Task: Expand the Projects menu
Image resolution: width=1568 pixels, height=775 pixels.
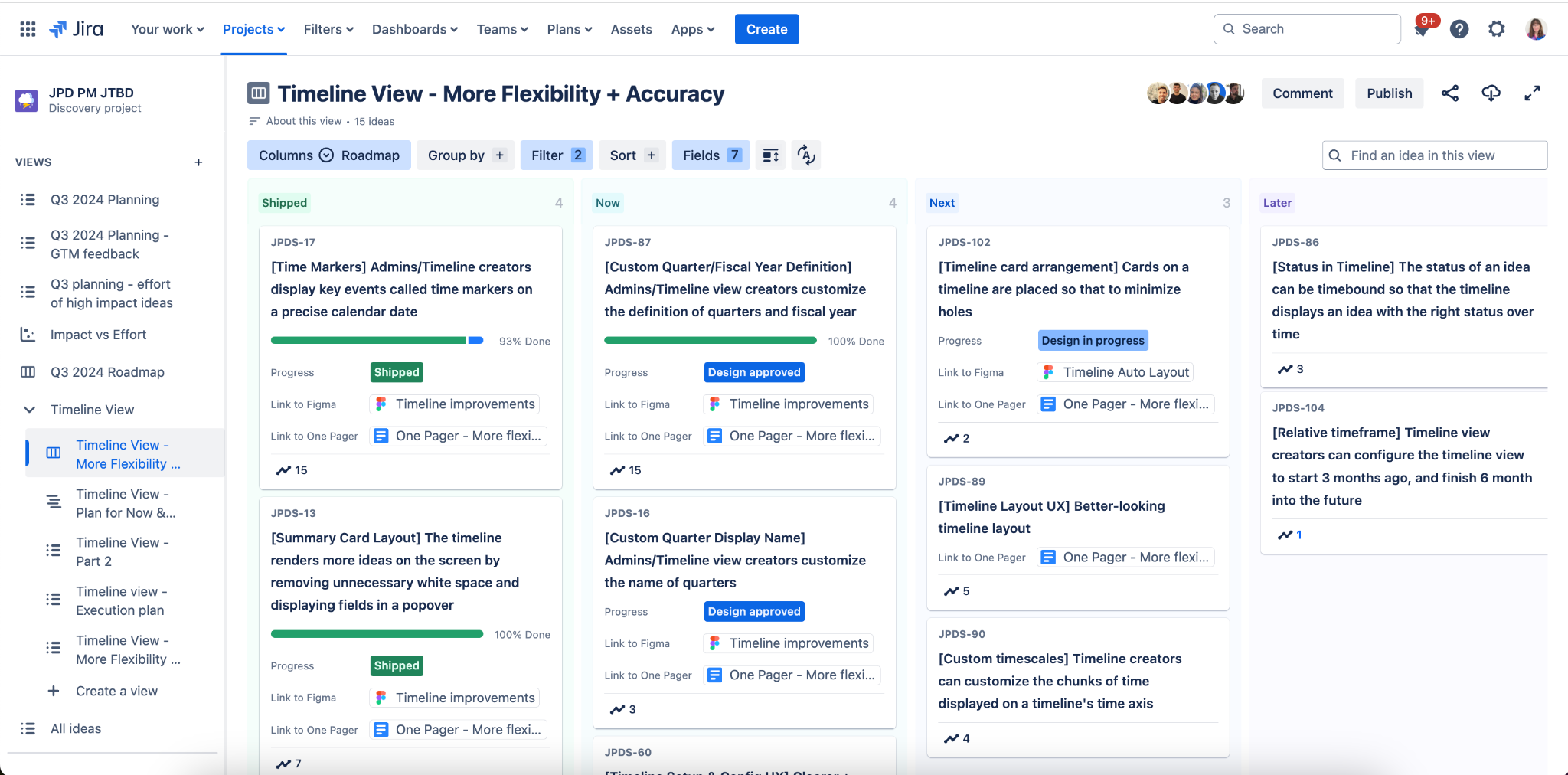Action: [253, 29]
